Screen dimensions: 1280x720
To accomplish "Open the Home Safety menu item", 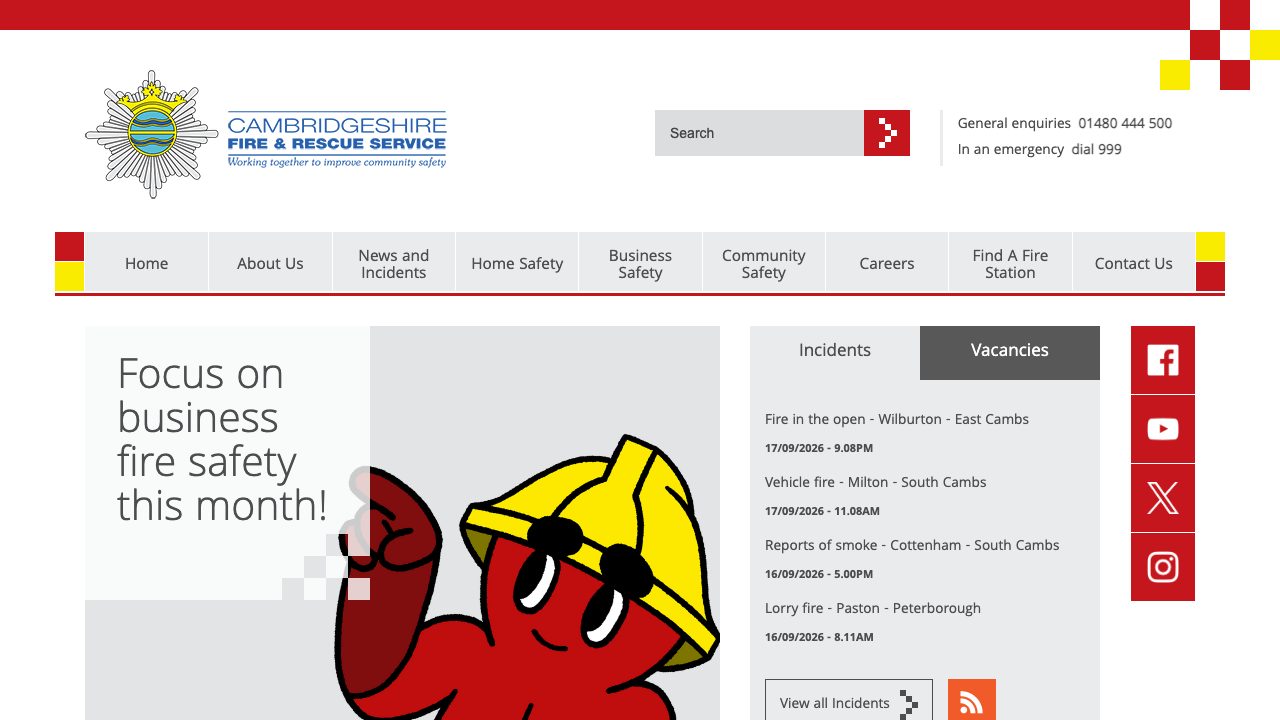I will point(517,263).
